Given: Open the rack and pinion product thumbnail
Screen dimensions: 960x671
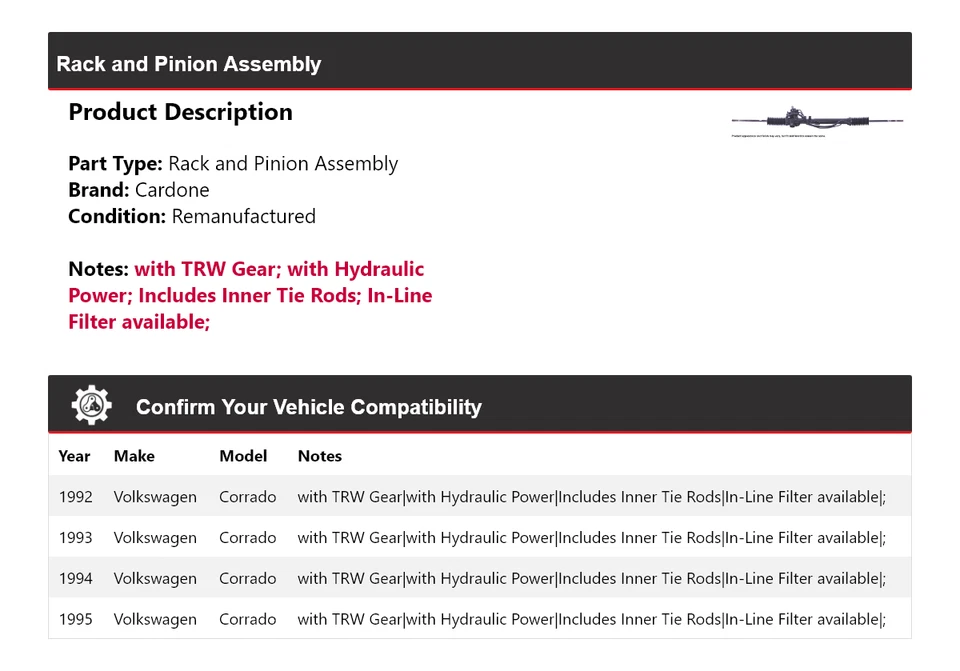Looking at the screenshot, I should tap(817, 121).
